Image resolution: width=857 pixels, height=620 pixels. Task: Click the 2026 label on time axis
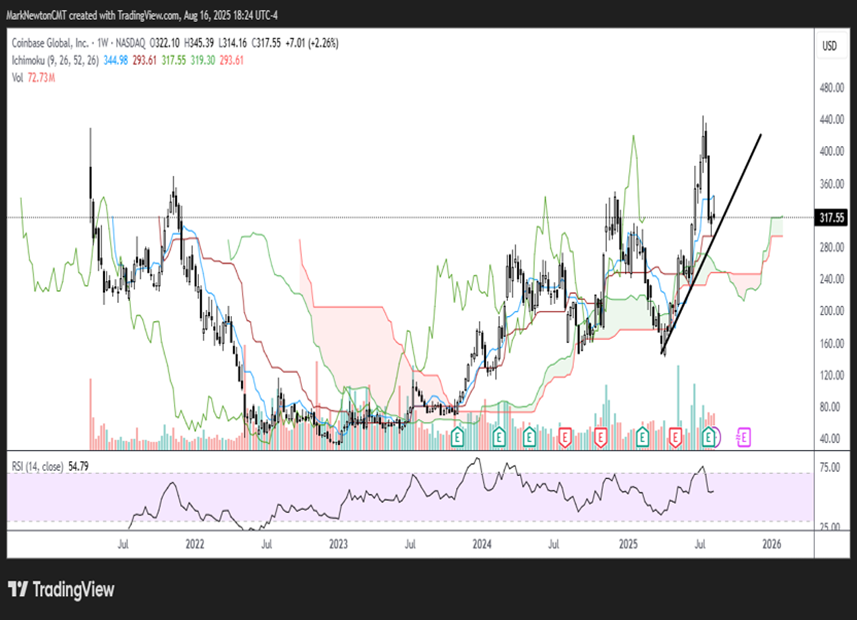point(771,544)
